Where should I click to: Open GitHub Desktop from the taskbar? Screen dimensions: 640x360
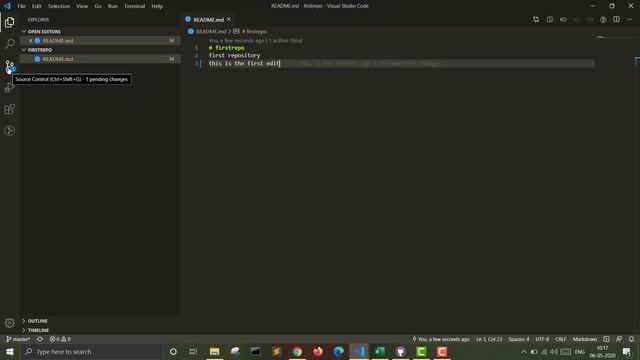(400, 351)
